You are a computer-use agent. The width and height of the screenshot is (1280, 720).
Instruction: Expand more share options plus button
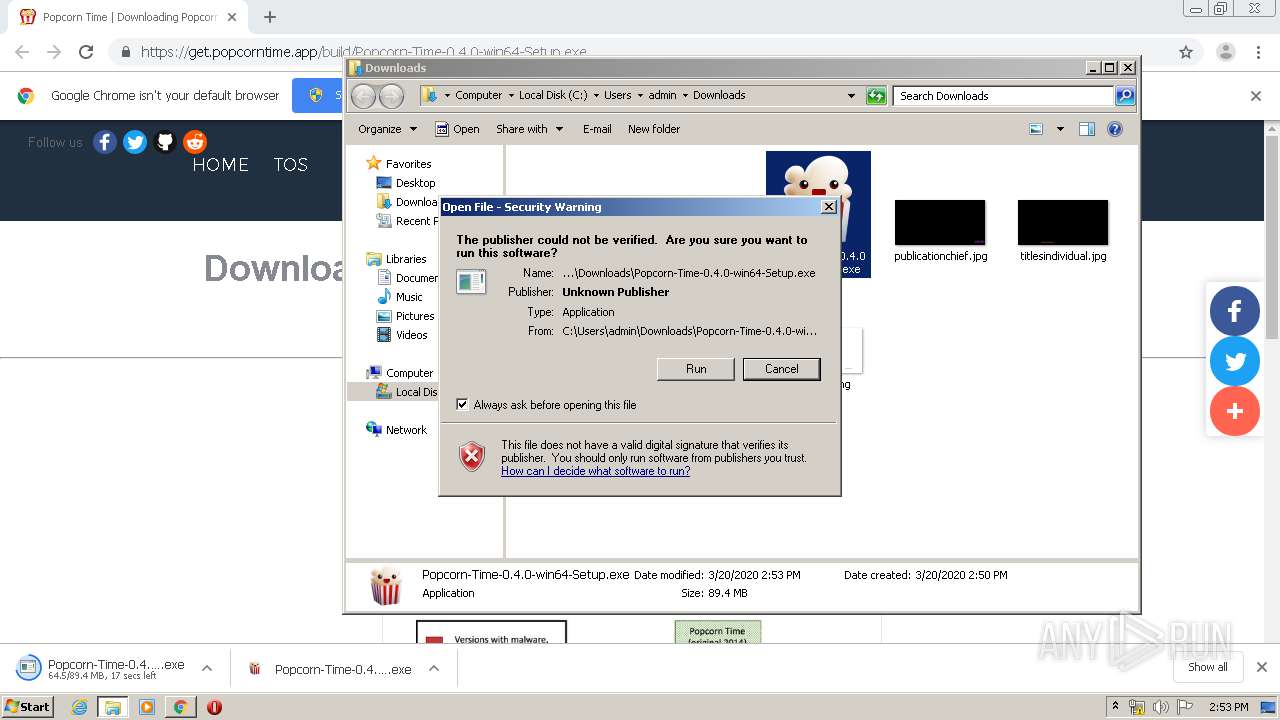[x=1235, y=411]
